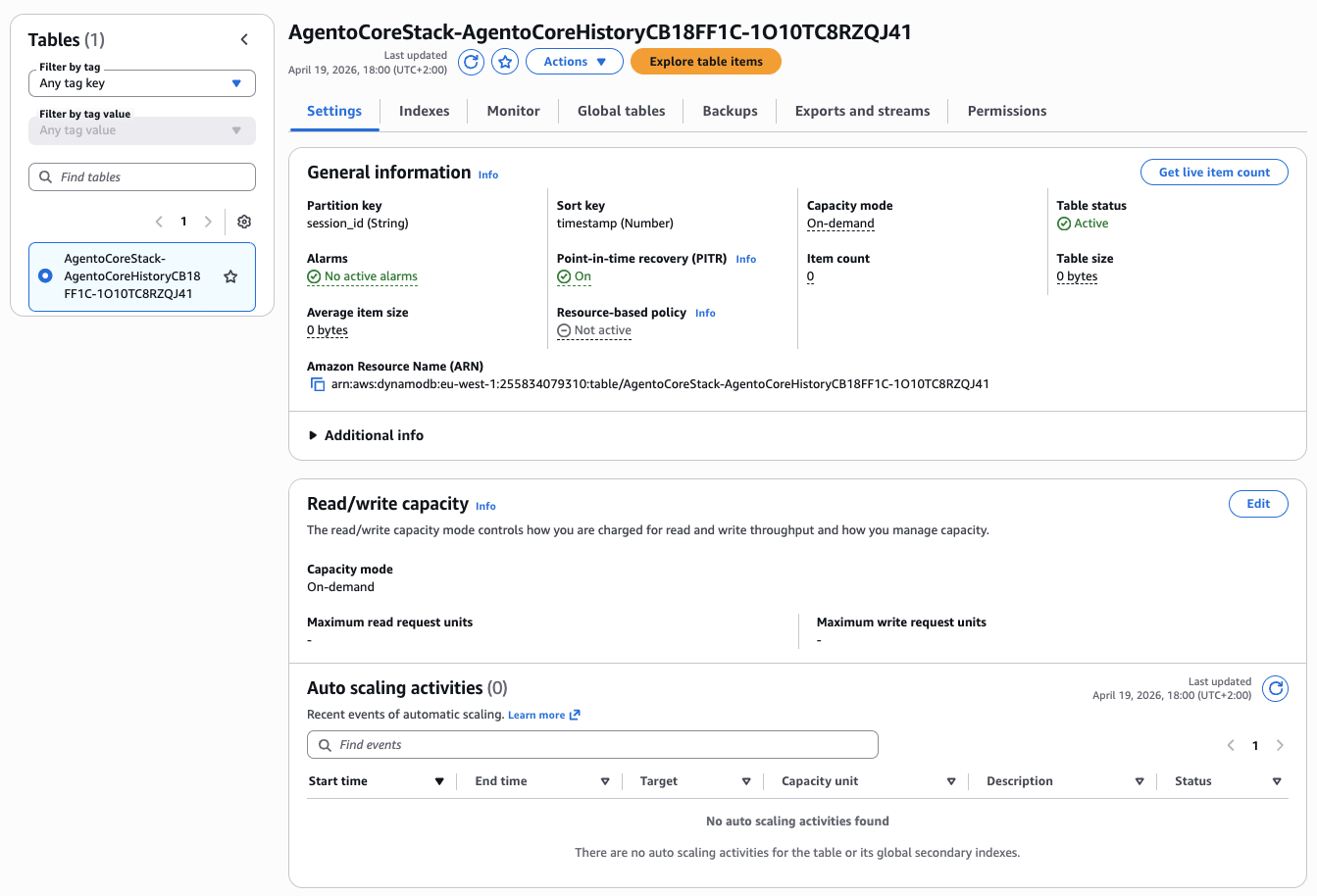Select the AgentoCoreStack table radio button
1317x896 pixels.
(45, 276)
